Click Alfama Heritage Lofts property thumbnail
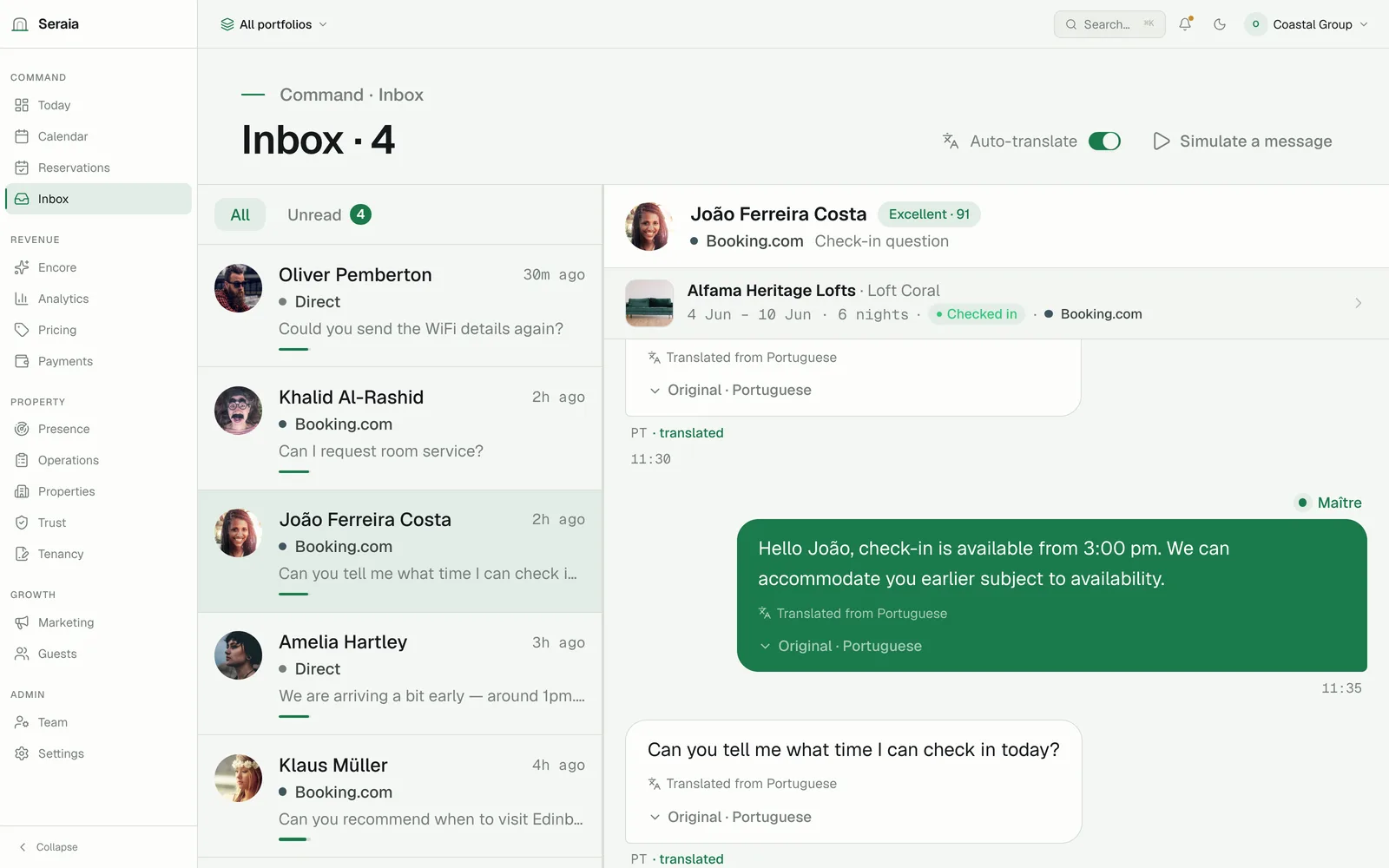This screenshot has width=1389, height=868. tap(649, 303)
